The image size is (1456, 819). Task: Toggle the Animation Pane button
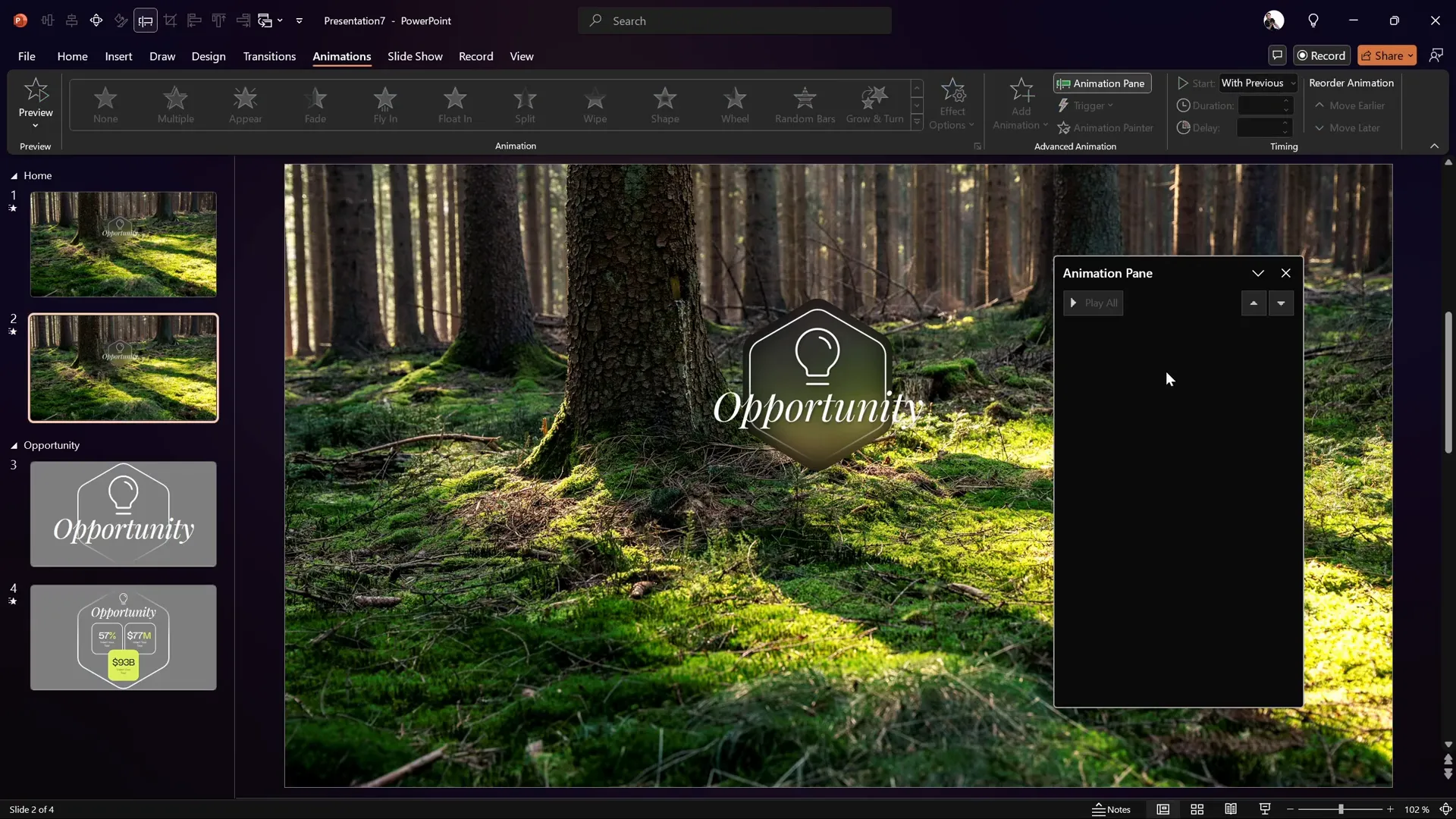point(1102,83)
